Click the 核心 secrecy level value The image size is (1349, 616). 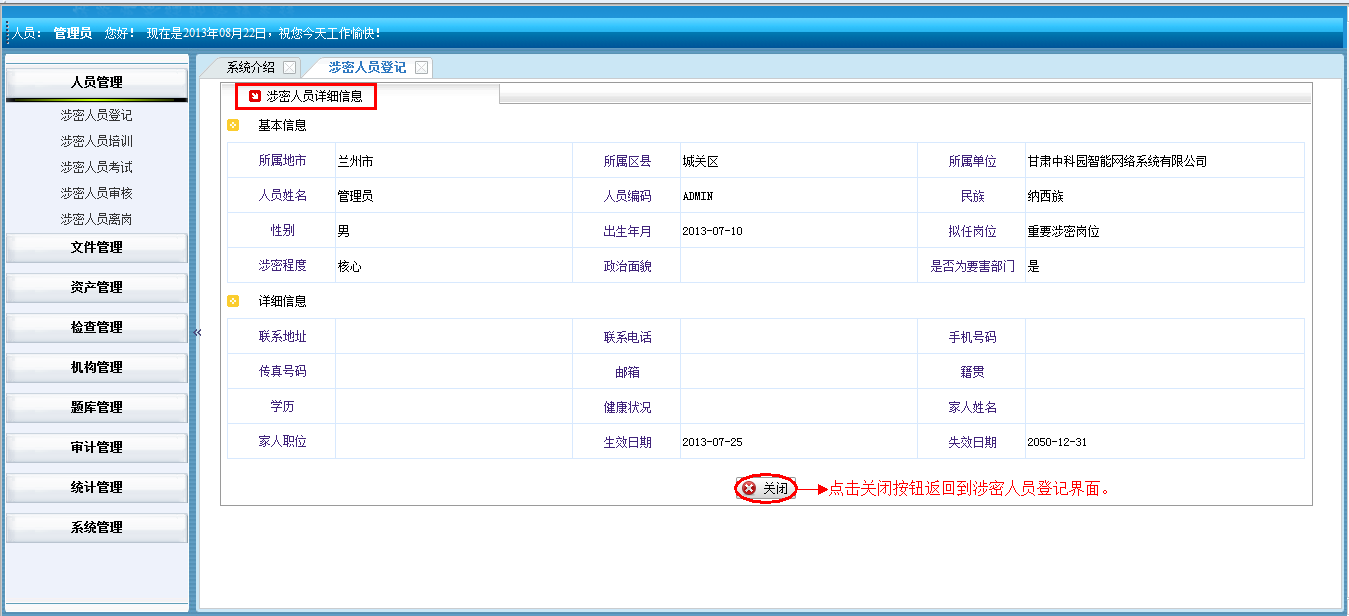point(350,266)
